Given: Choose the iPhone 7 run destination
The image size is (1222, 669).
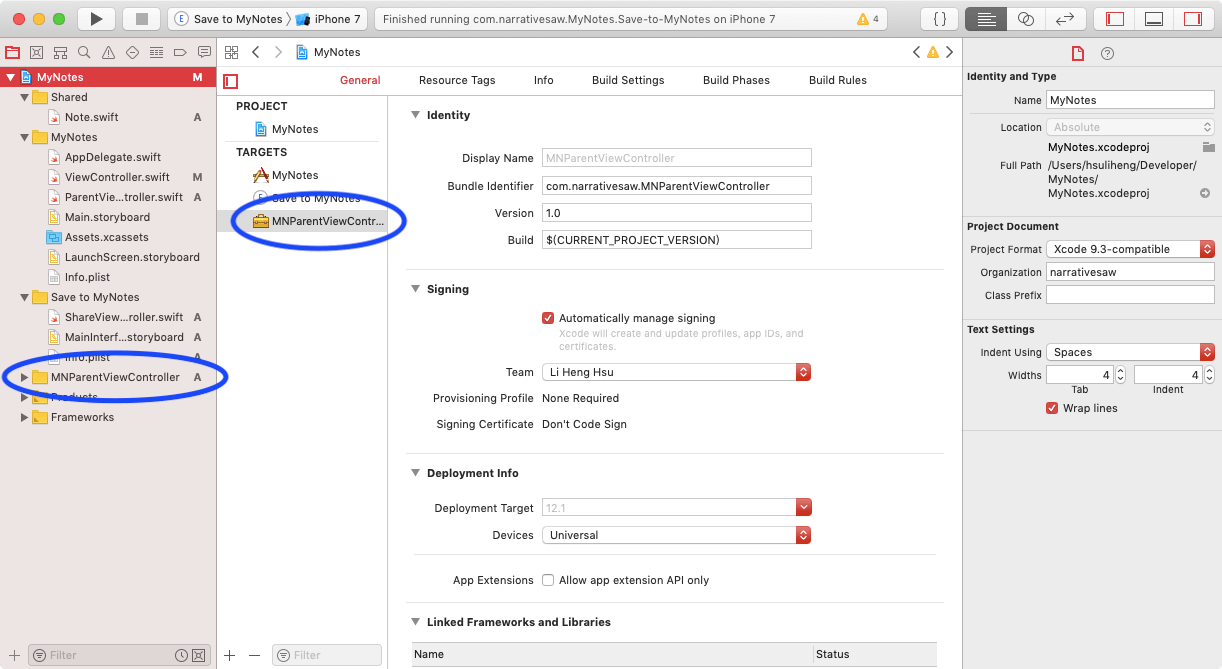Looking at the screenshot, I should pyautogui.click(x=329, y=19).
